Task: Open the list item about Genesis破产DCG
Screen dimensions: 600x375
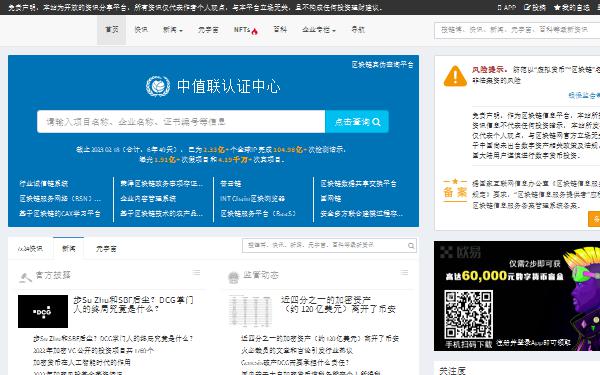Action: coord(295,362)
